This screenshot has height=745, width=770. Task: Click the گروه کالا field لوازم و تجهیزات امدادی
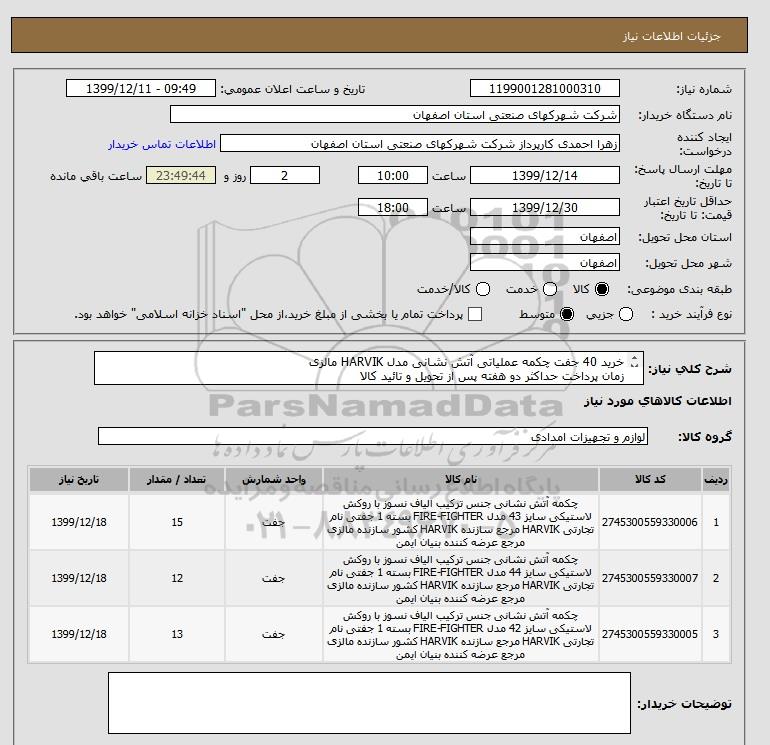tap(373, 436)
